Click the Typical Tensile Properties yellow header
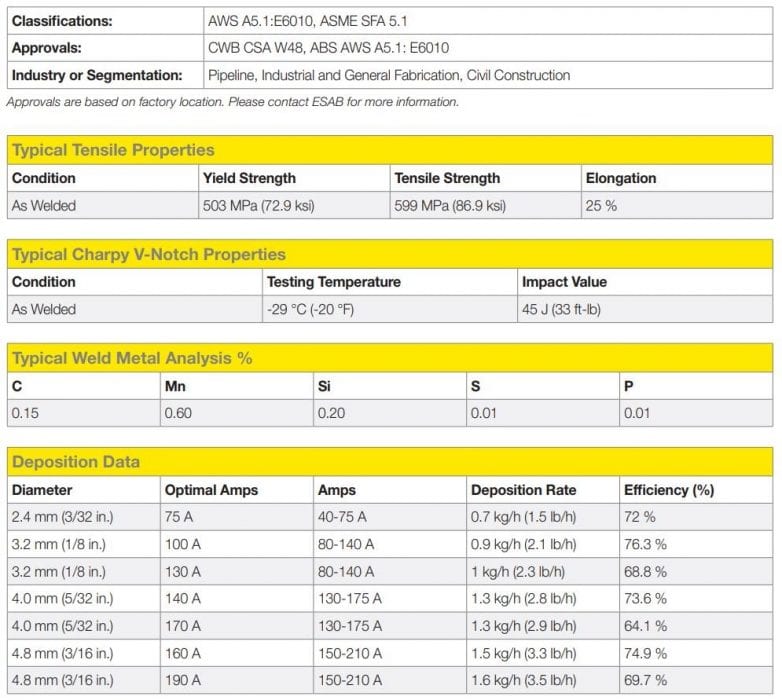The image size is (782, 700). click(x=113, y=150)
